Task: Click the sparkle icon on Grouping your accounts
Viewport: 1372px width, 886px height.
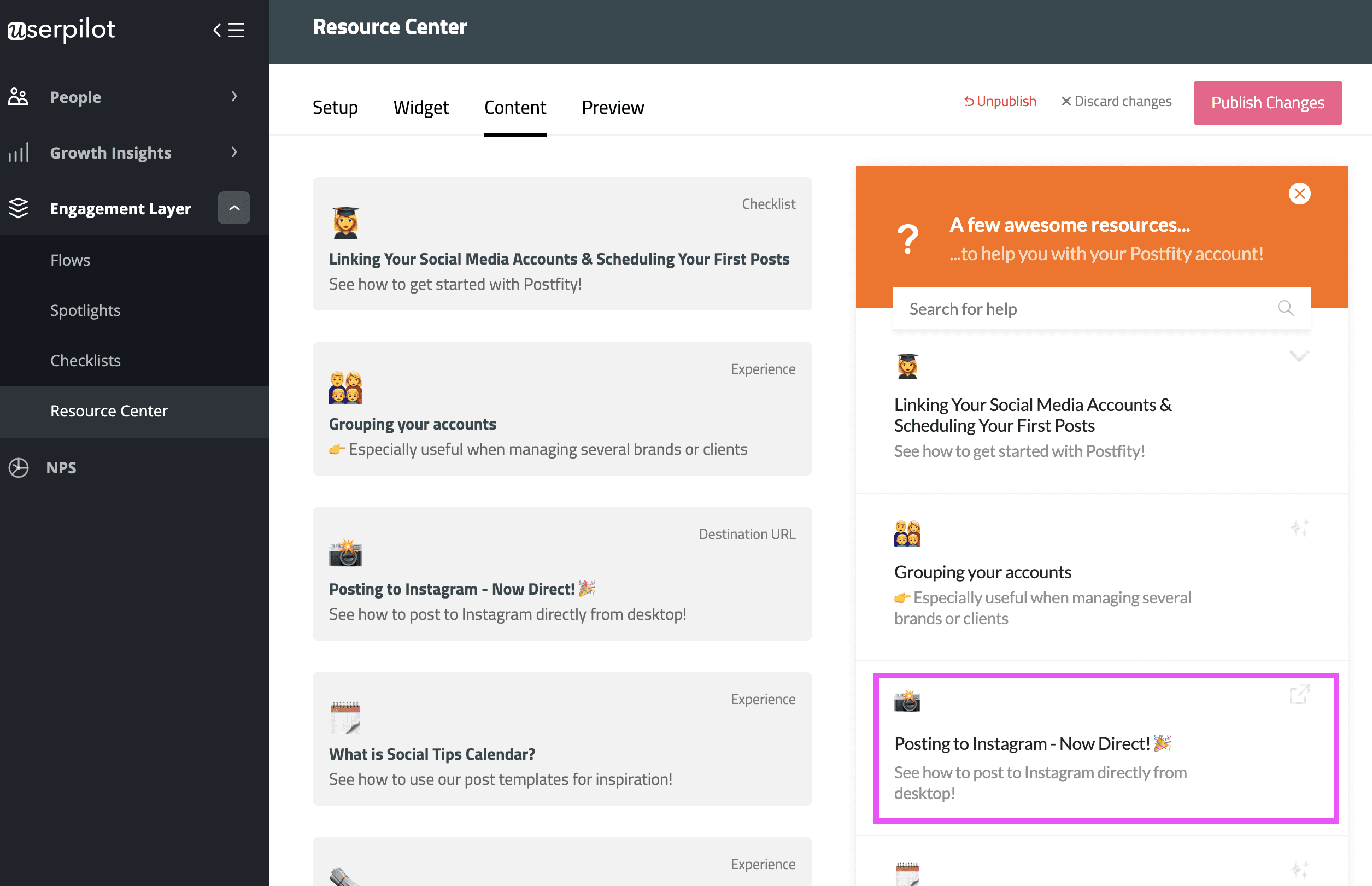Action: tap(1299, 527)
